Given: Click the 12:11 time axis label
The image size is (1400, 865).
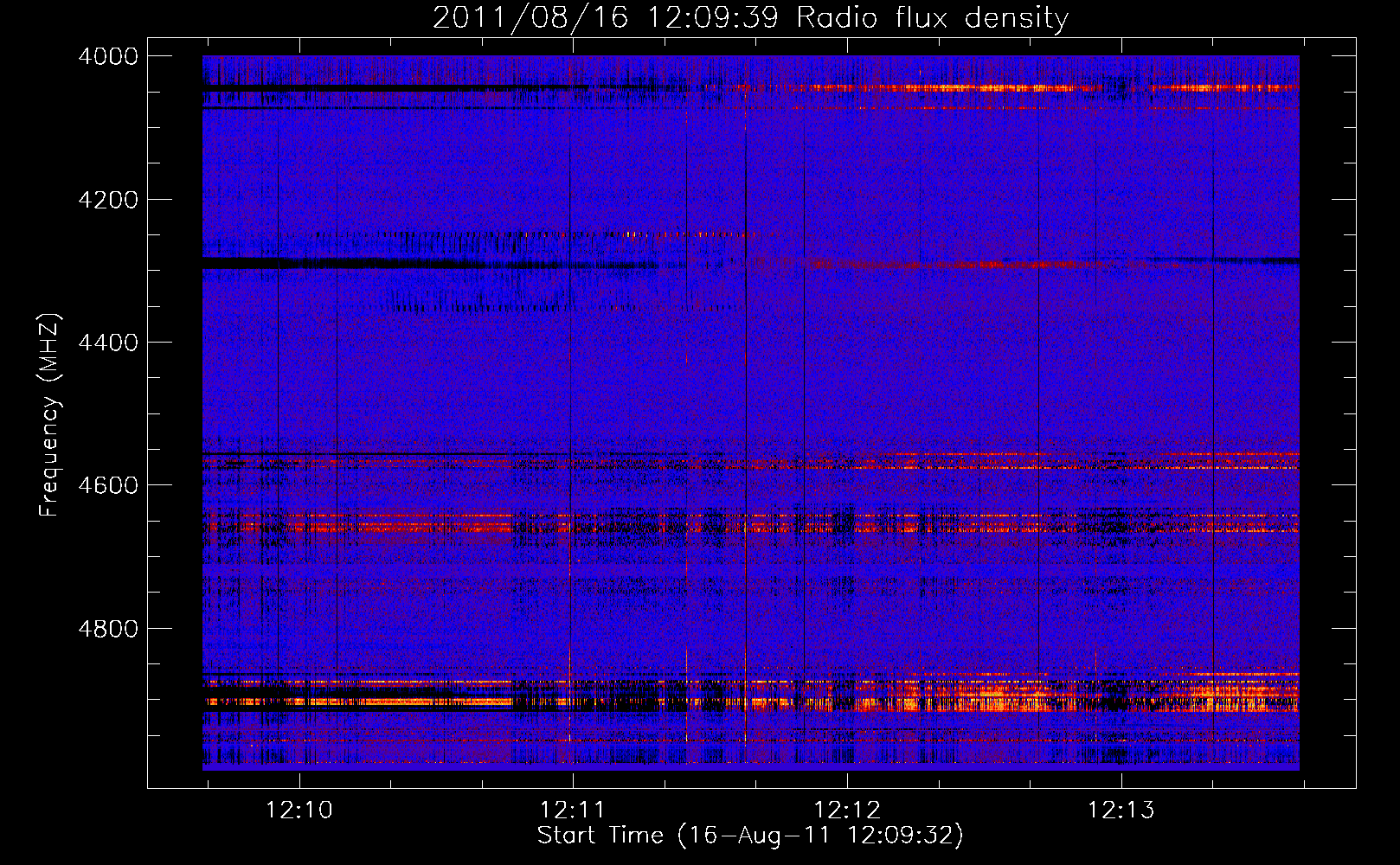Looking at the screenshot, I should 573,811.
